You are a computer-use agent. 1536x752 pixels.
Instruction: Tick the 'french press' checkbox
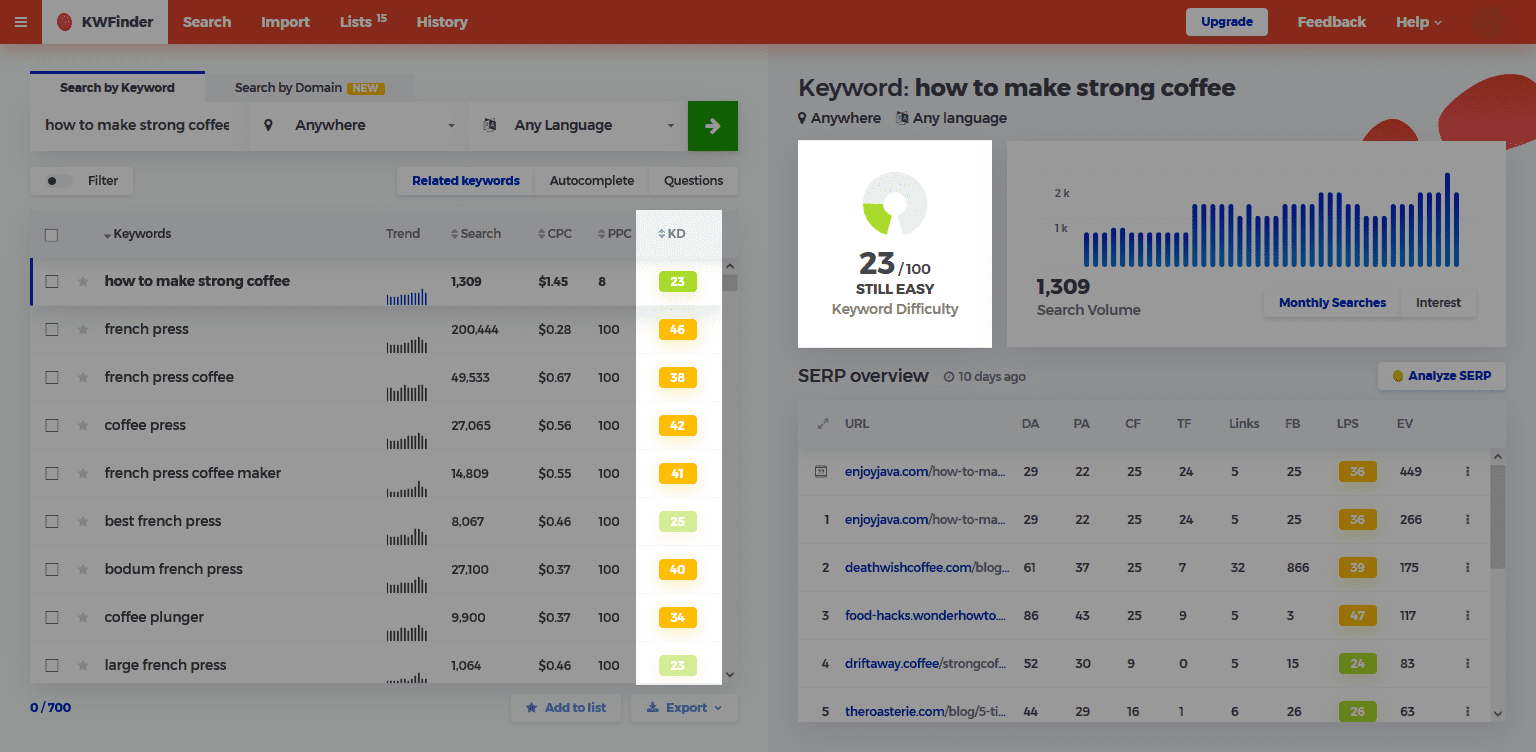click(x=52, y=329)
